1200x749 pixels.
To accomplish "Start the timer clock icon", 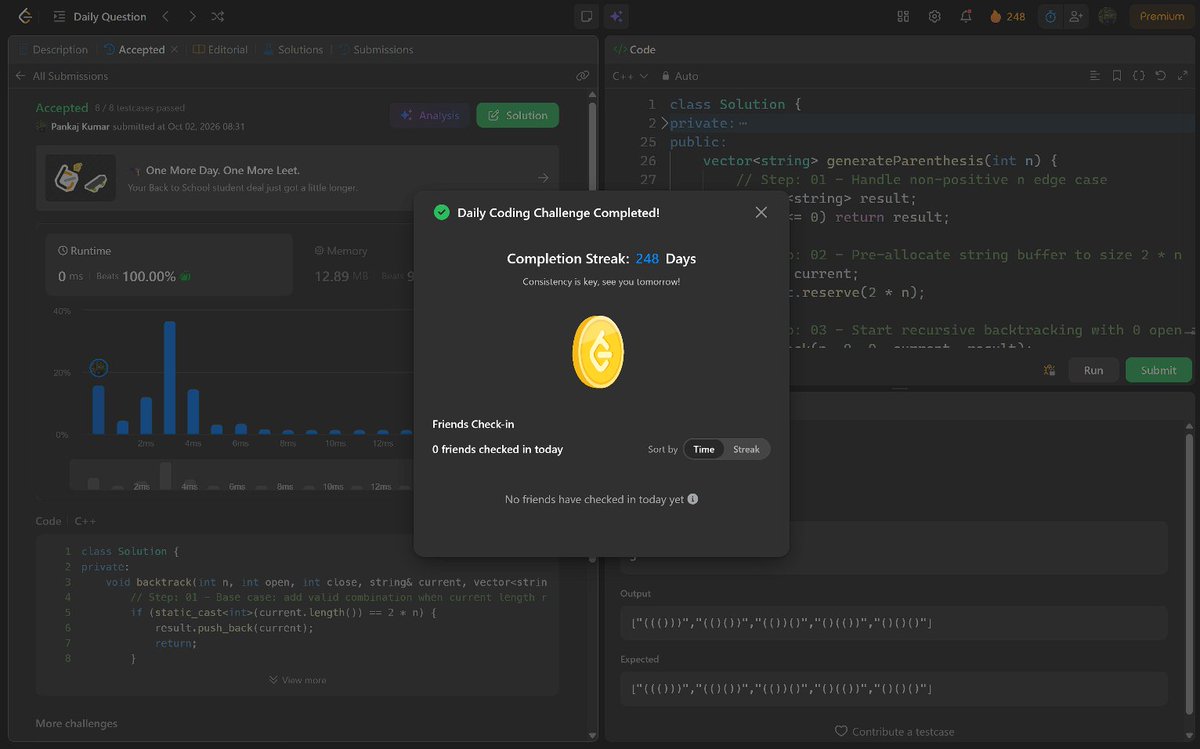I will pos(1050,16).
